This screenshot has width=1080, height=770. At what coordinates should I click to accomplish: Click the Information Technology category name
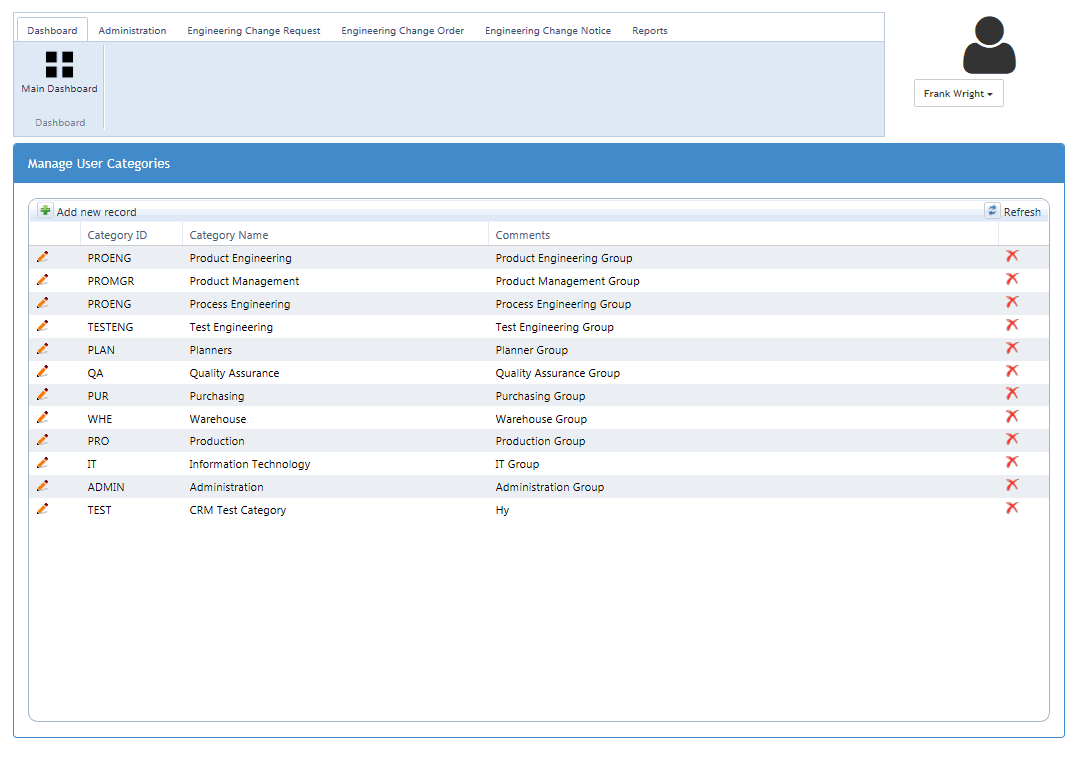pos(249,464)
